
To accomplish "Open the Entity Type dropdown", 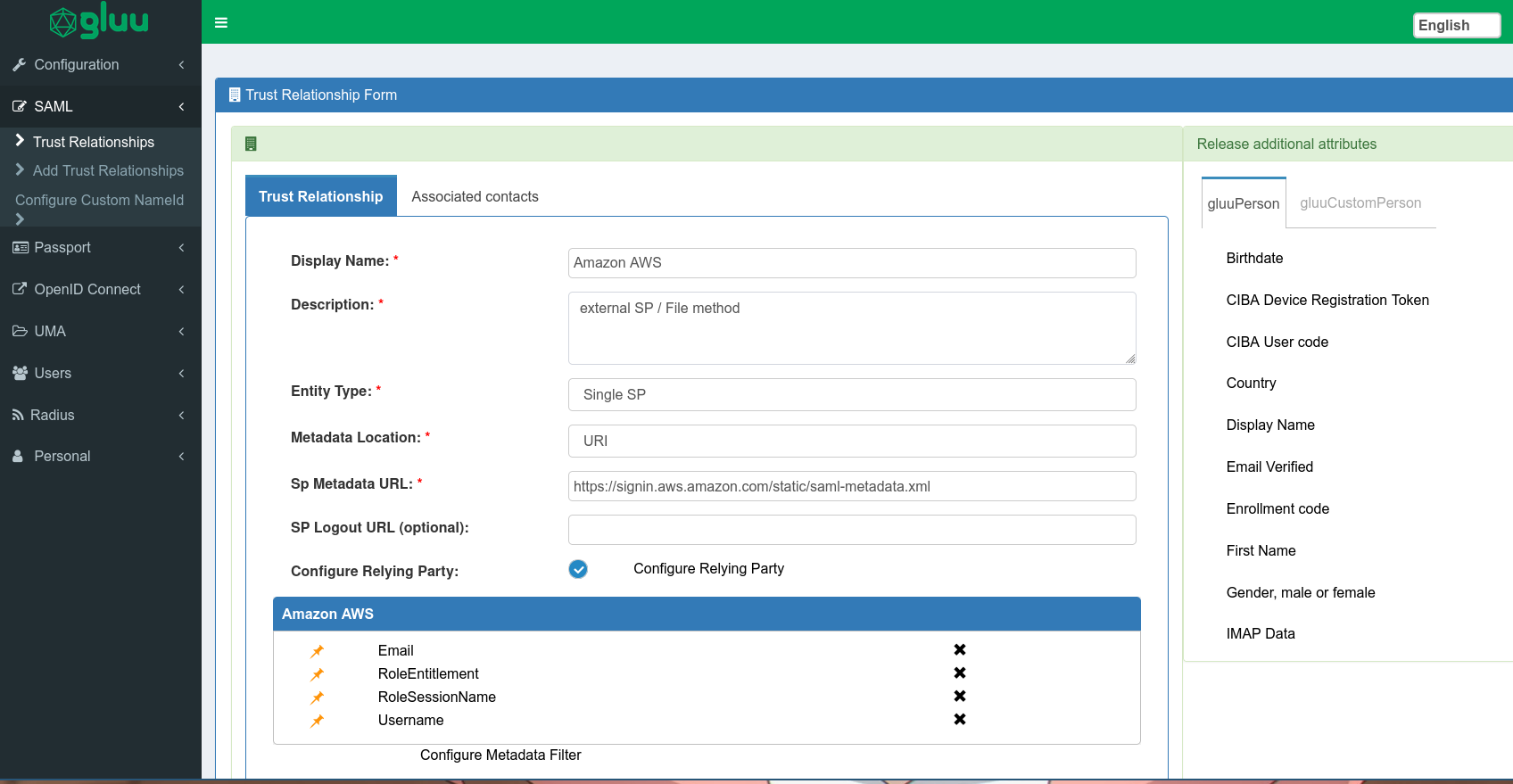I will [852, 394].
